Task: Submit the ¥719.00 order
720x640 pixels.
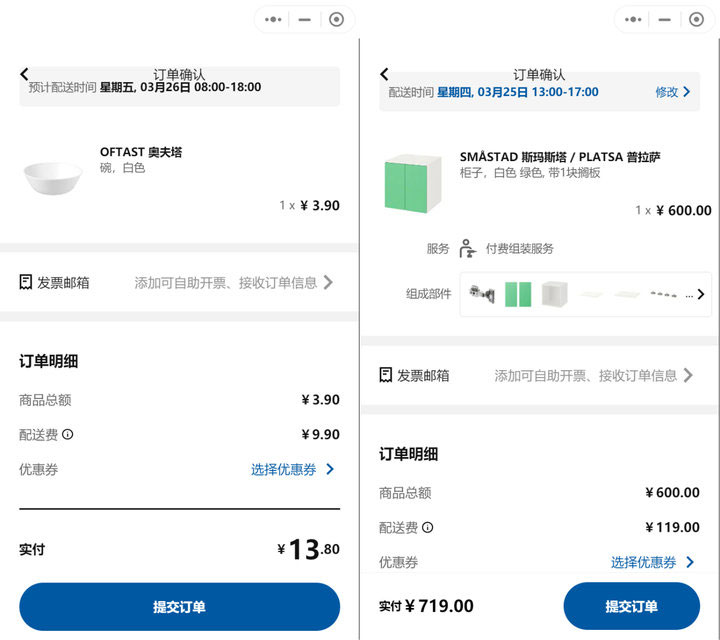Action: coord(631,607)
